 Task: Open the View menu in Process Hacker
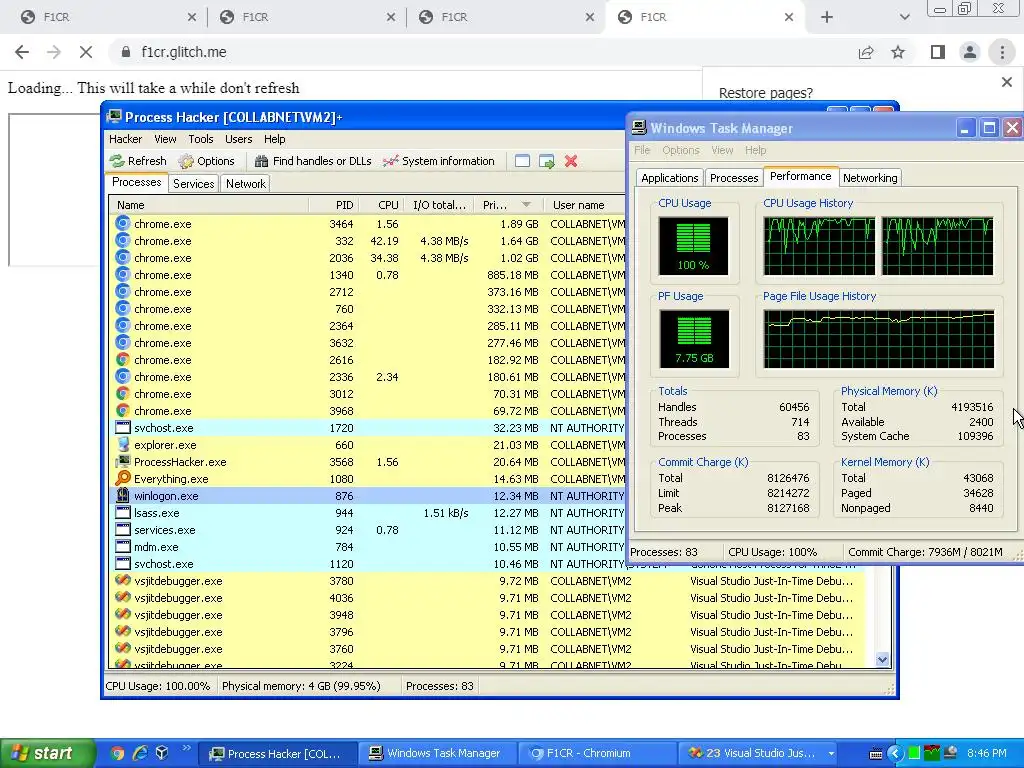tap(165, 139)
